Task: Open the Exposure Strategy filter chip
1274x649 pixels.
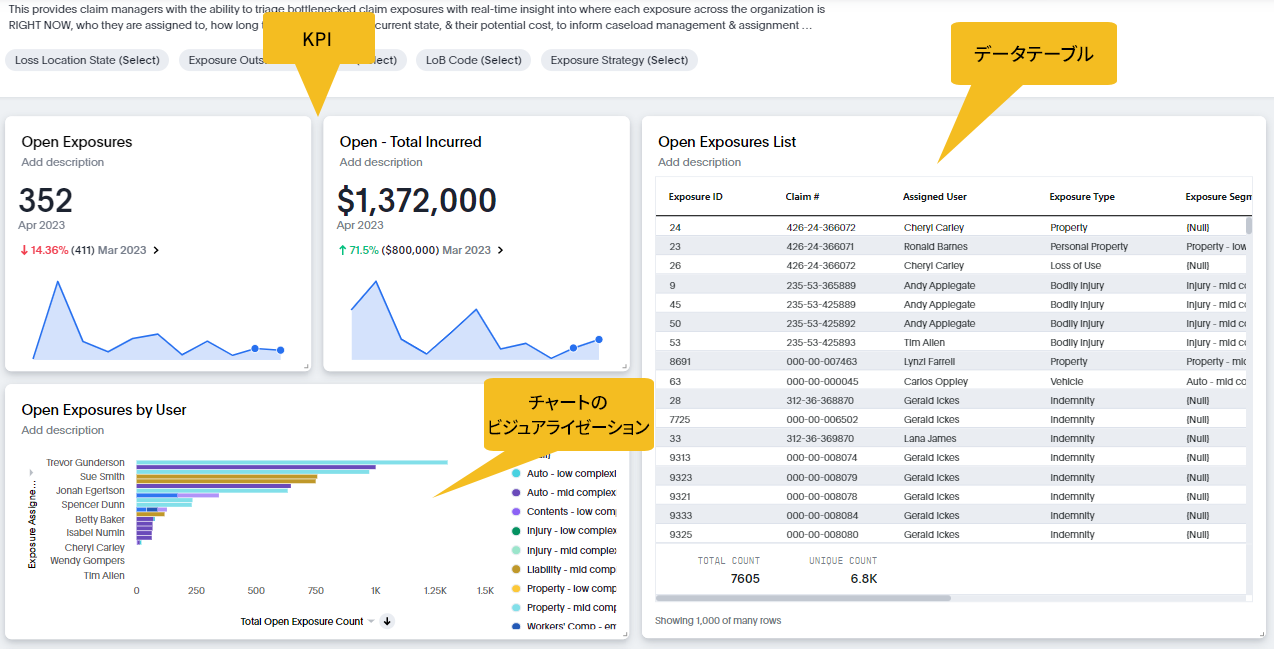Action: pyautogui.click(x=619, y=60)
